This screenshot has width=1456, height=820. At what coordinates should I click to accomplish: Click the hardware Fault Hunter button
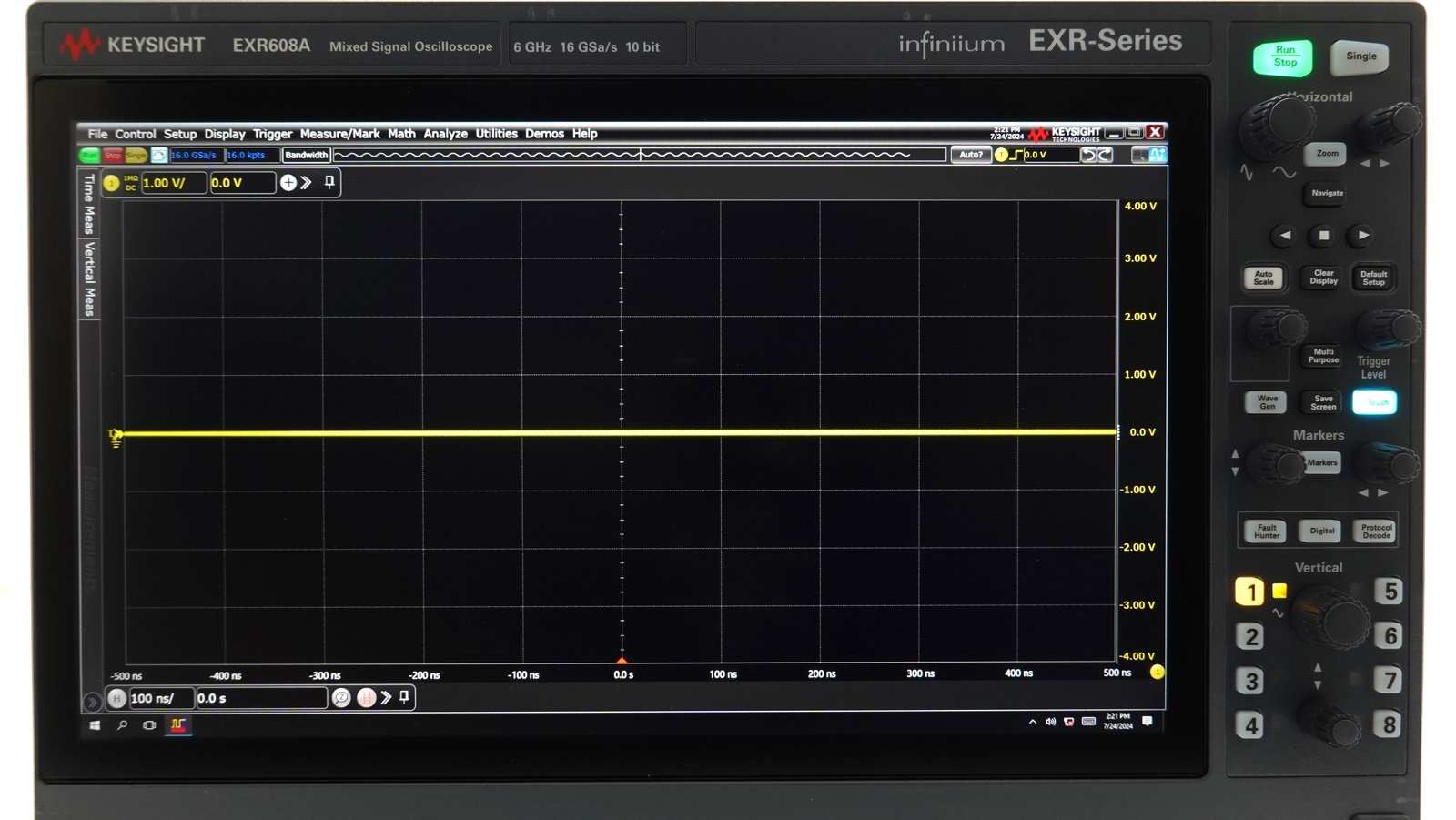(1267, 531)
